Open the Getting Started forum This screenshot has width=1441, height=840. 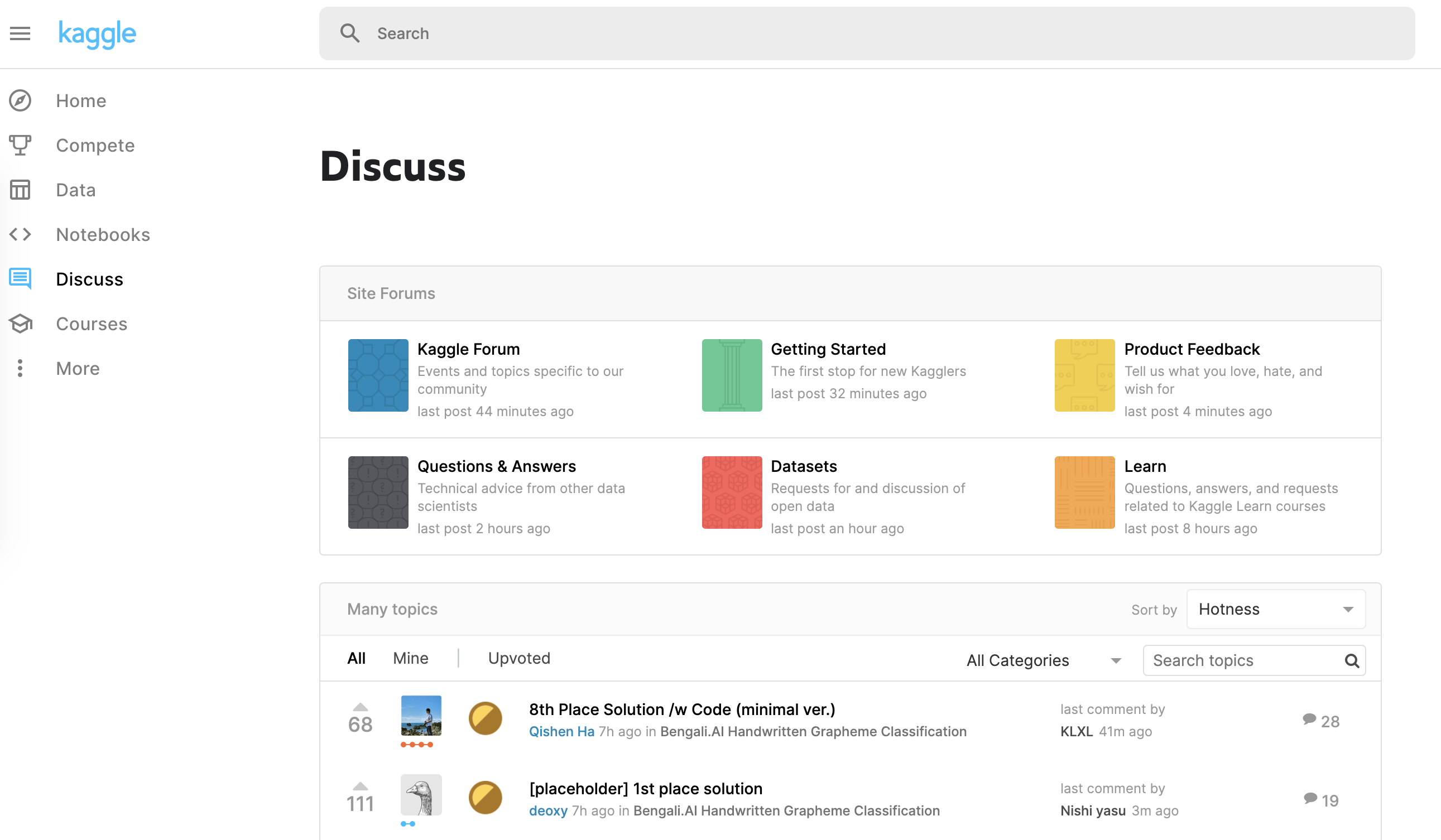pyautogui.click(x=828, y=349)
